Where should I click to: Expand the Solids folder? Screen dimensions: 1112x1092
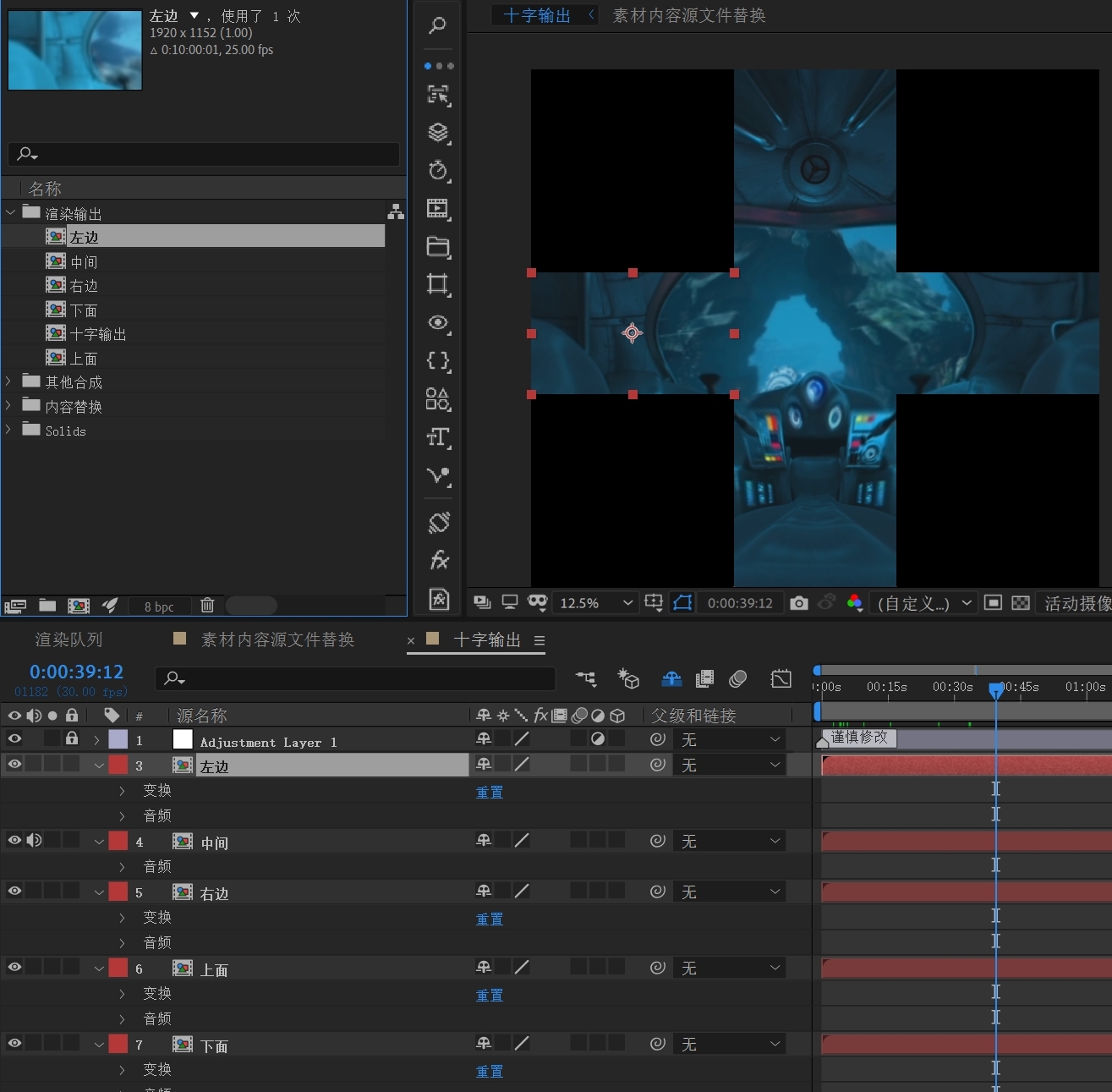pyautogui.click(x=9, y=430)
